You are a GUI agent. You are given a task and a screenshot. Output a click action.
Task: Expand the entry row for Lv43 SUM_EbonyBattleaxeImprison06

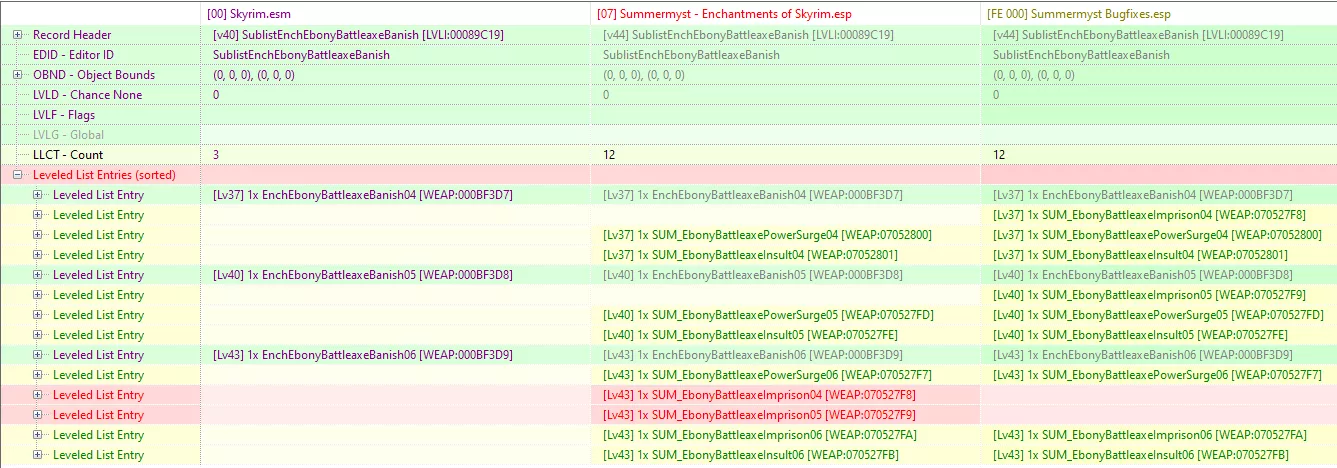point(37,435)
